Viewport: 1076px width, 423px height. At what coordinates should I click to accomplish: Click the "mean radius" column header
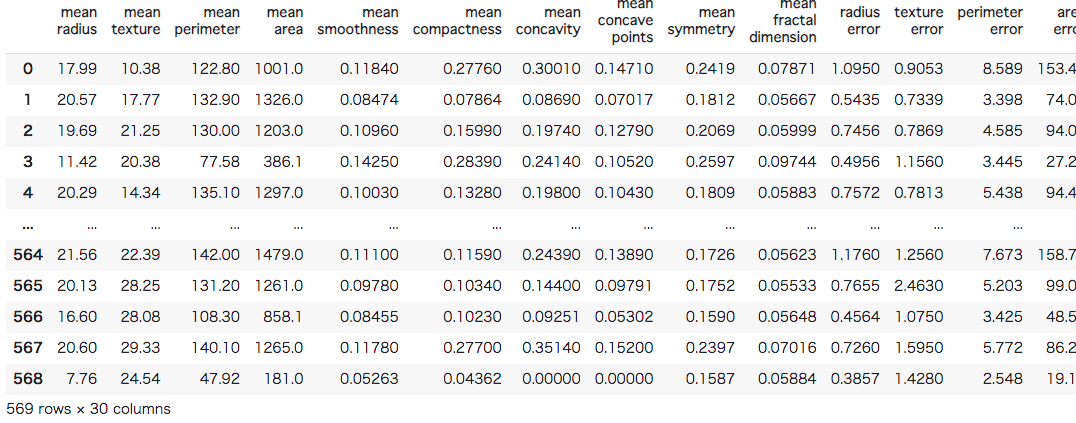77,21
